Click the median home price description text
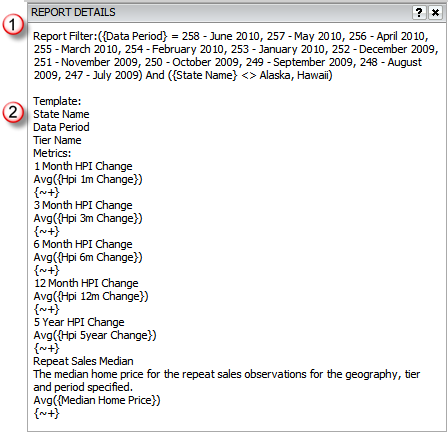 (227, 381)
